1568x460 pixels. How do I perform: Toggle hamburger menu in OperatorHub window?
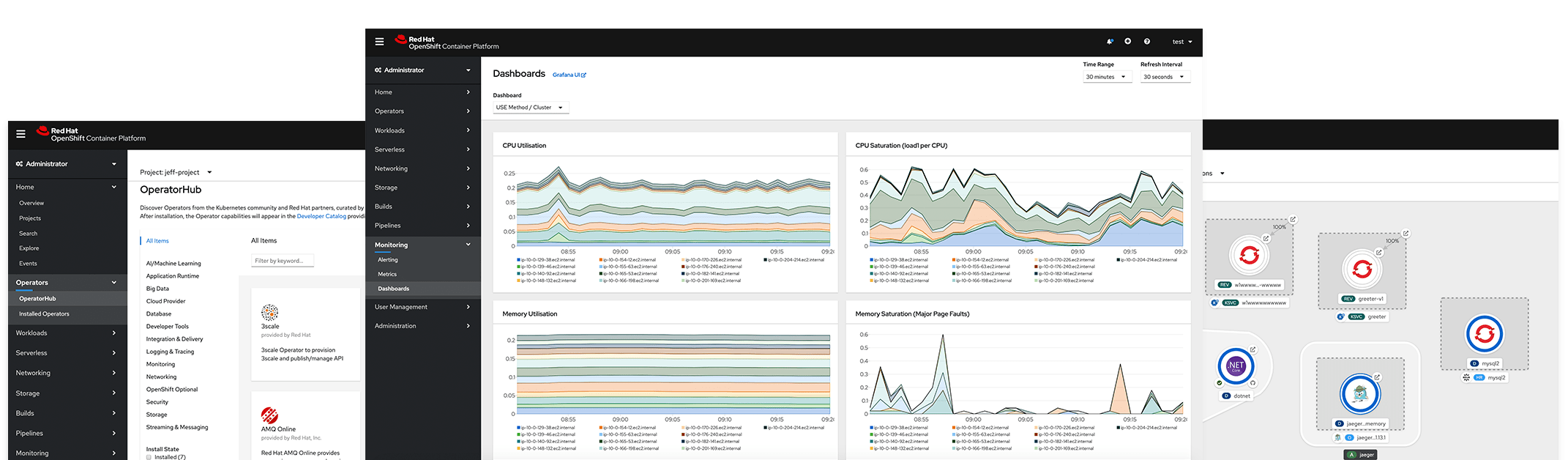pos(20,134)
